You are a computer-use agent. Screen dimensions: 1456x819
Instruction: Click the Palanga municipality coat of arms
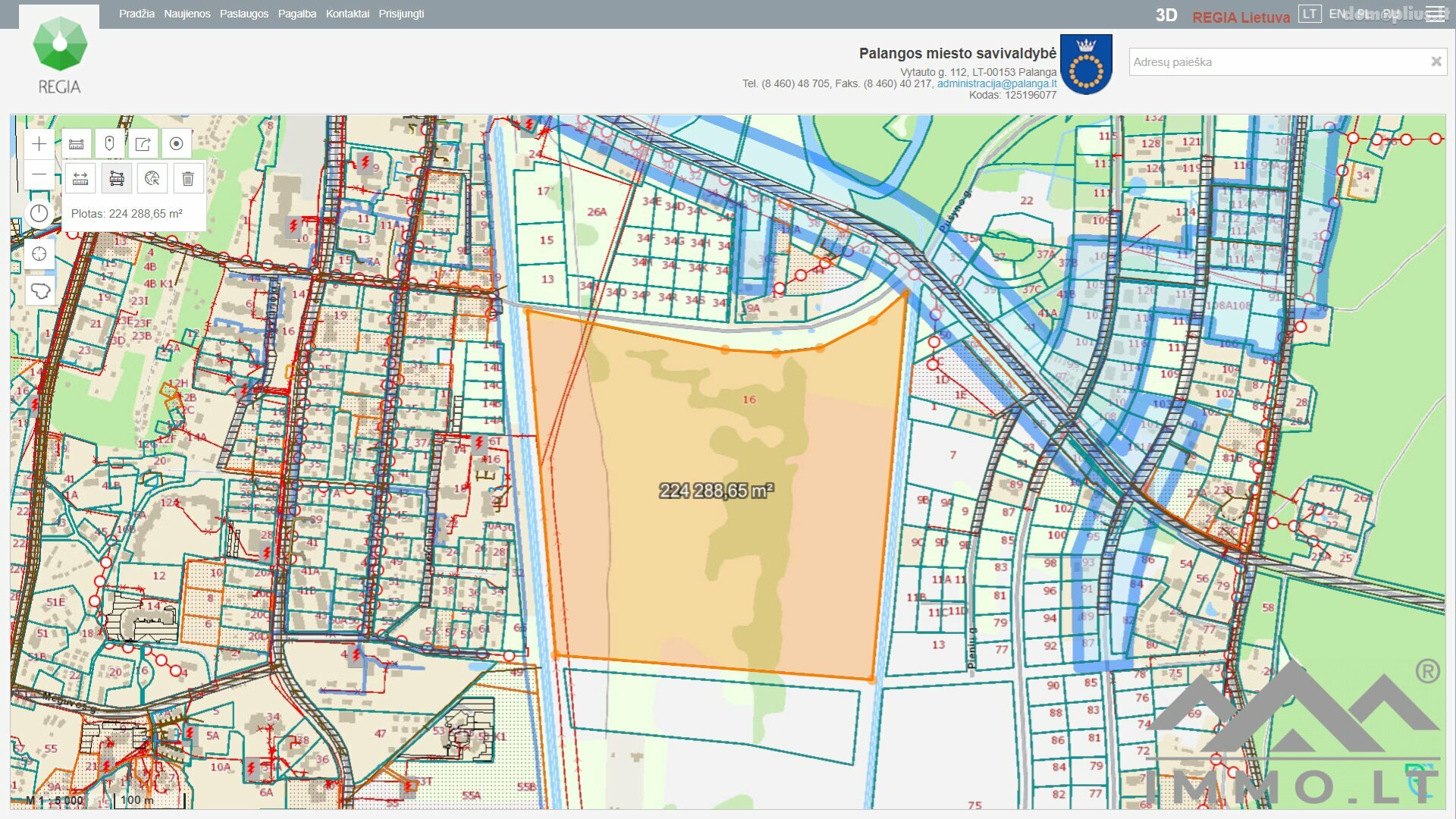[1086, 64]
